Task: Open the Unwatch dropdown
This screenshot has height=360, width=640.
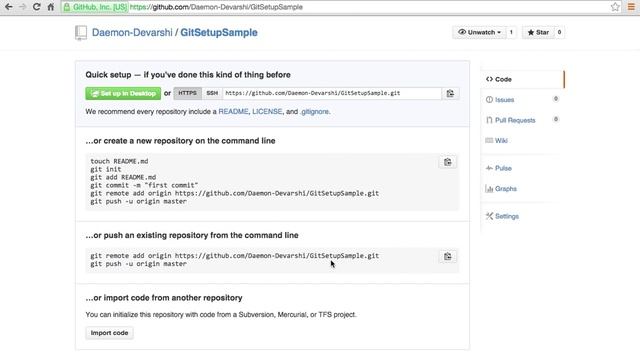Action: [x=479, y=32]
